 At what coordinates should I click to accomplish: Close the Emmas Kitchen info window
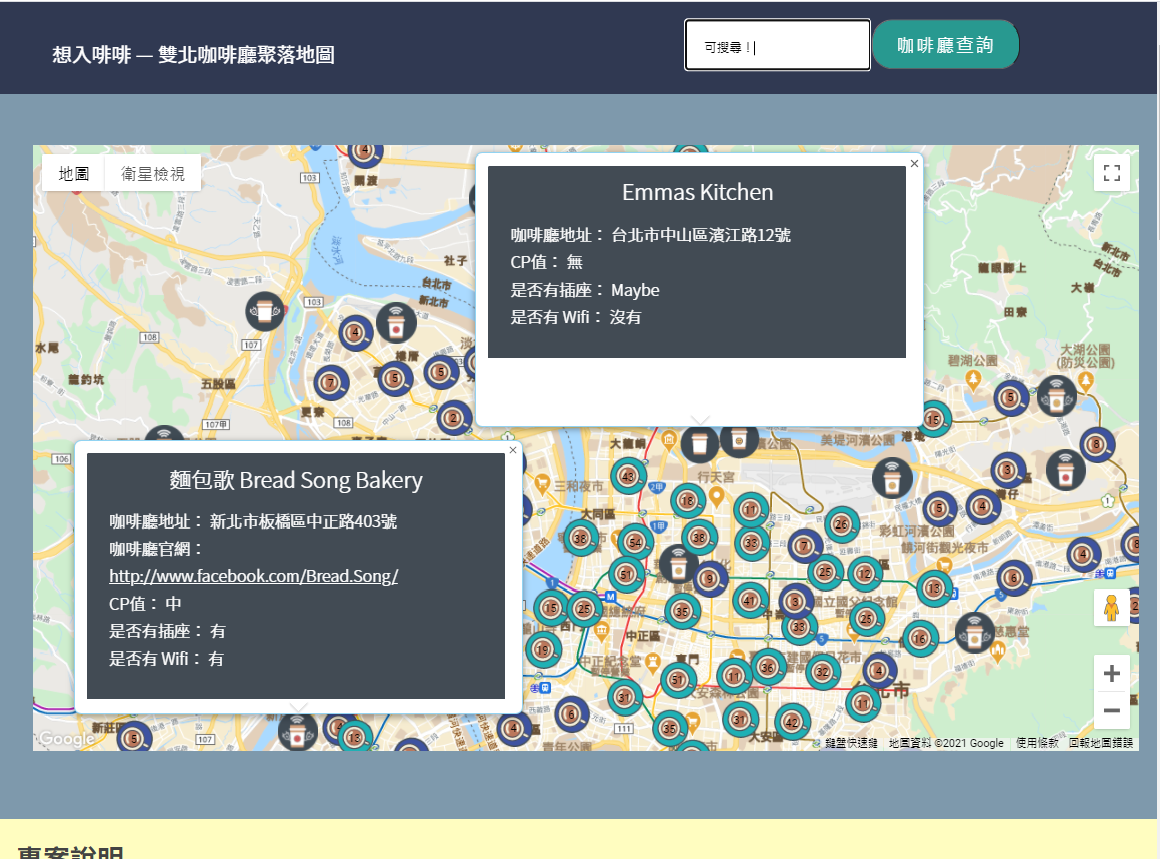tap(915, 164)
